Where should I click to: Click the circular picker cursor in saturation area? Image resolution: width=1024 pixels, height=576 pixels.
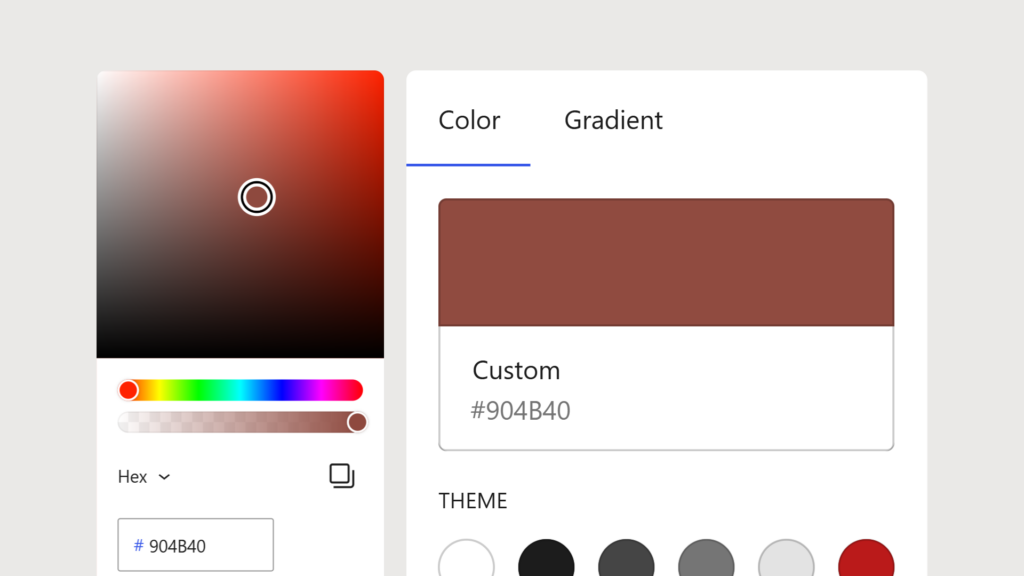[257, 197]
